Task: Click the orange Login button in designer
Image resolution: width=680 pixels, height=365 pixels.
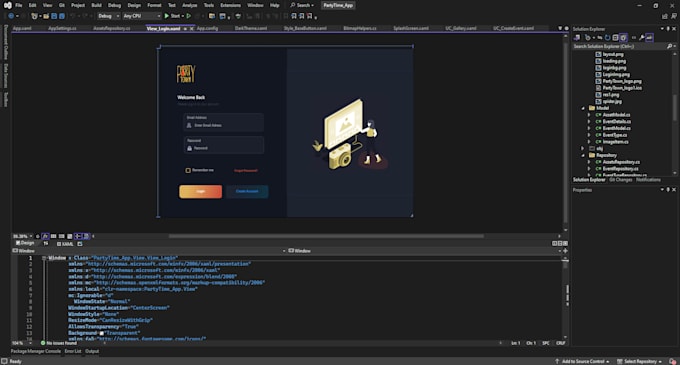Action: pyautogui.click(x=200, y=191)
